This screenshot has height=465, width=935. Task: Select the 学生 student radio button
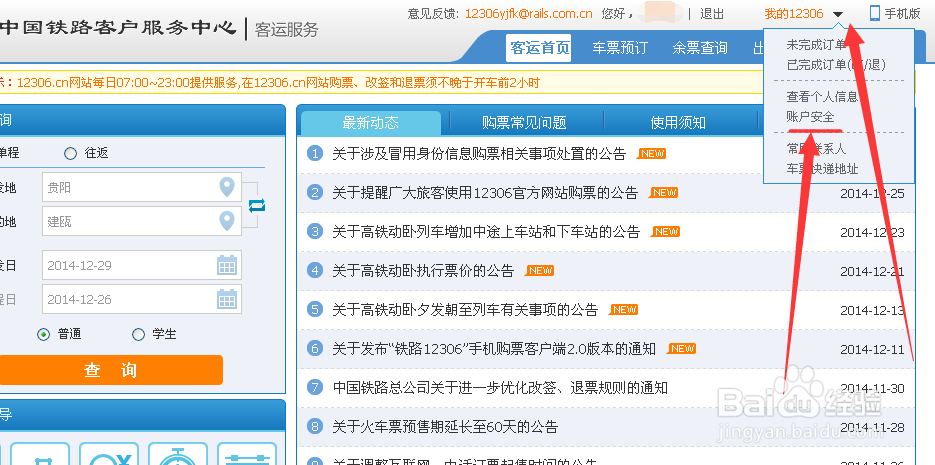tap(138, 334)
